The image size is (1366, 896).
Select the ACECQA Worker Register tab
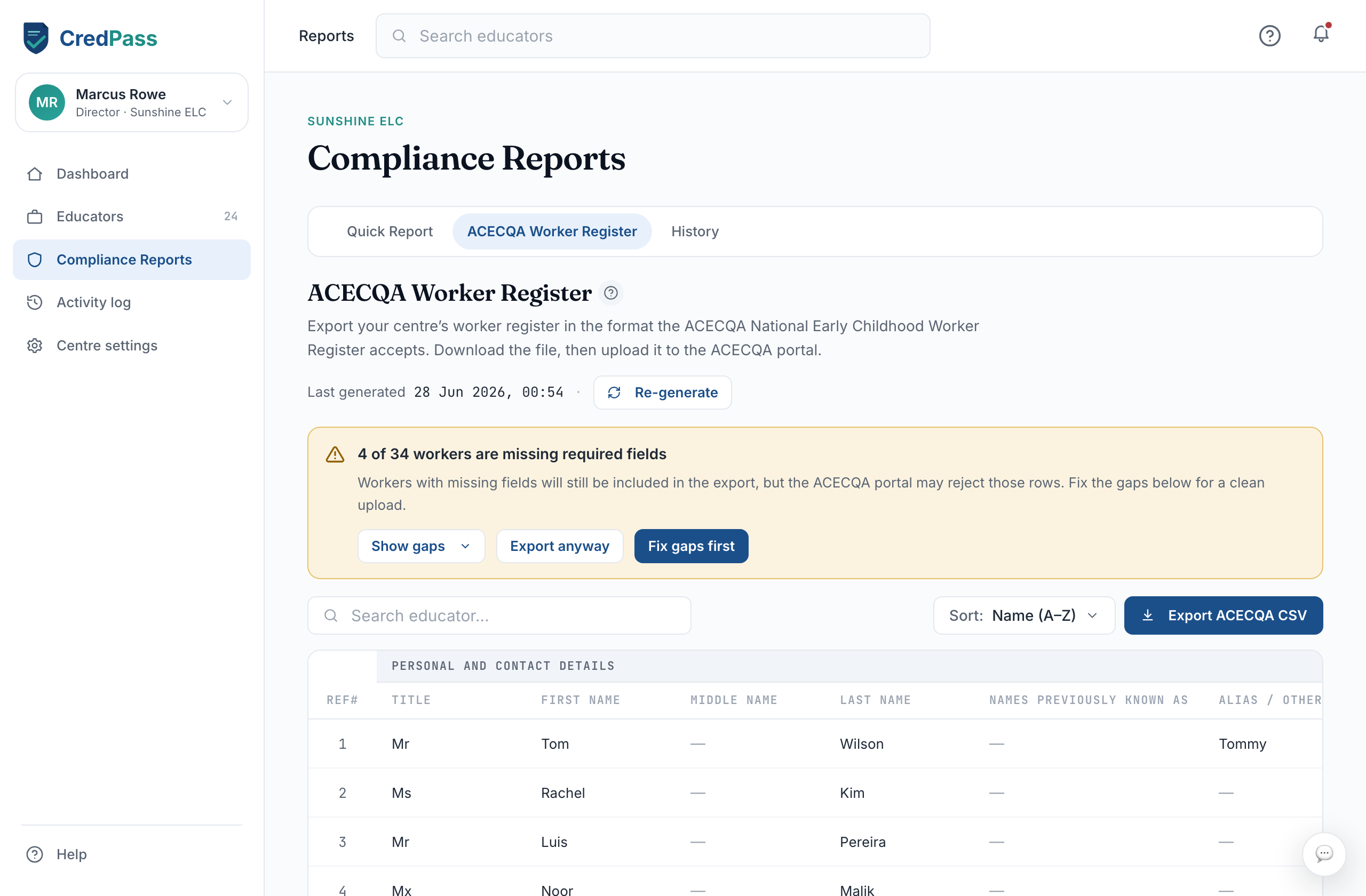click(552, 231)
